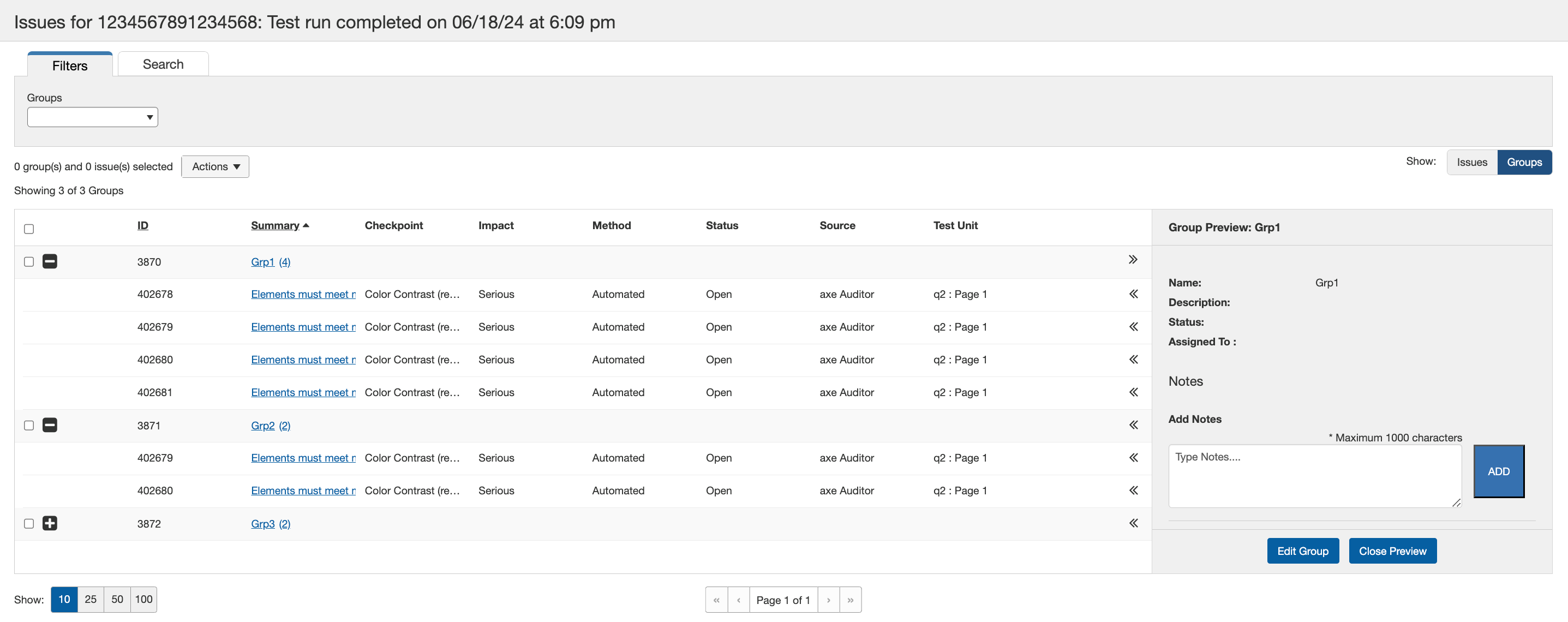Open preview chevron for Grp3 row
Image resolution: width=1568 pixels, height=622 pixels.
1133,523
